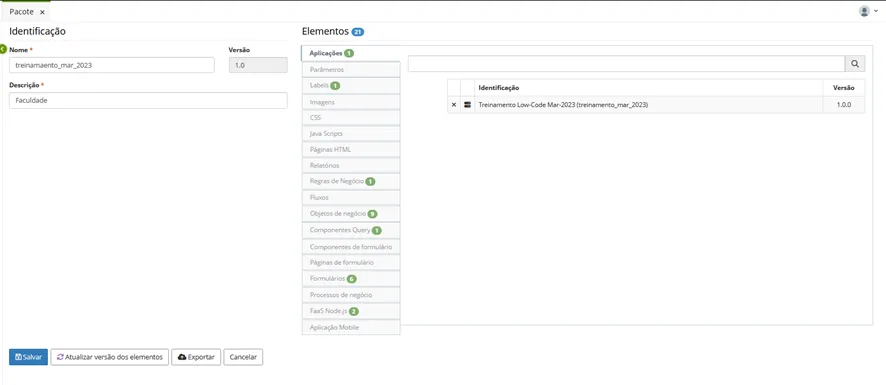Image resolution: width=886 pixels, height=385 pixels.
Task: Select the Fluxos tab
Action: click(351, 198)
